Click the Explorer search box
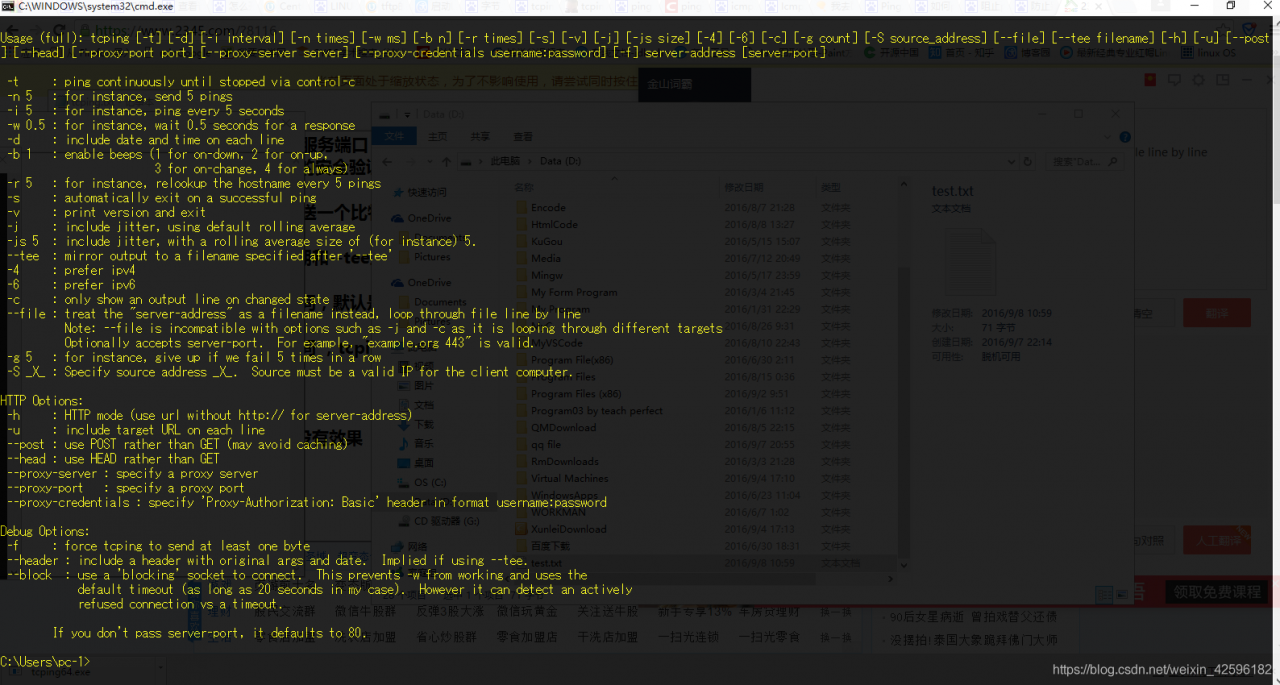Image resolution: width=1280 pixels, height=685 pixels. tap(1086, 161)
